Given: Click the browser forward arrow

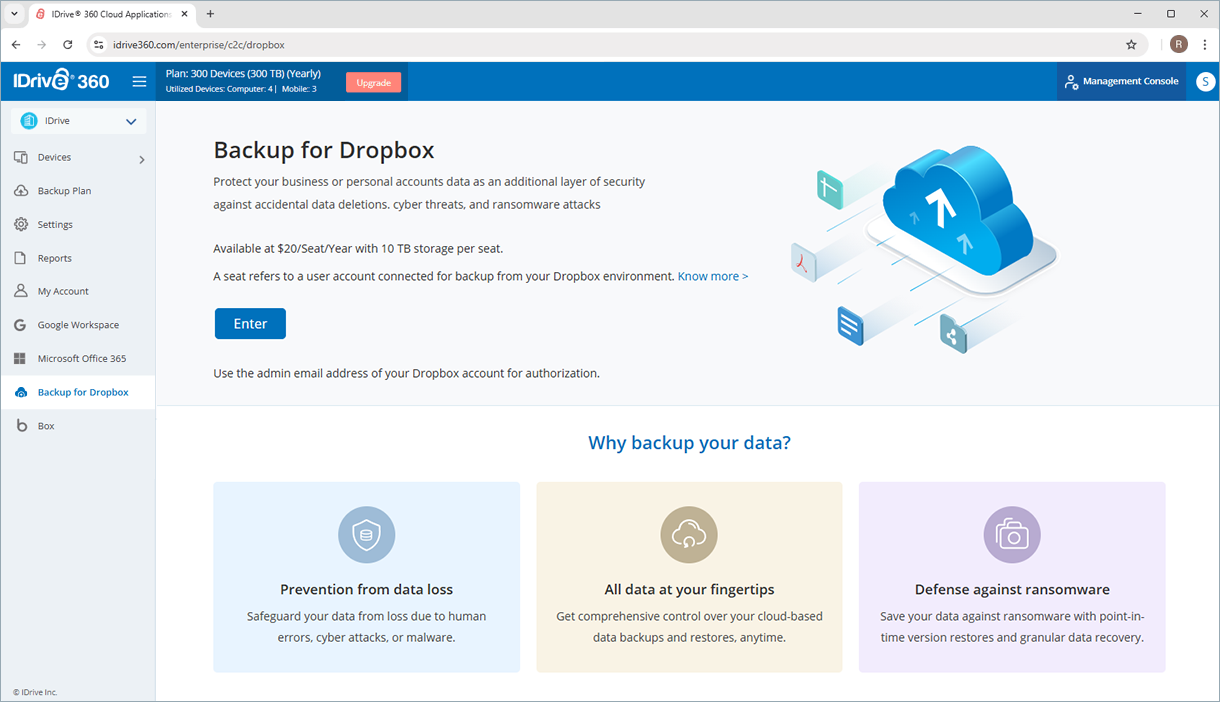Looking at the screenshot, I should [x=42, y=45].
